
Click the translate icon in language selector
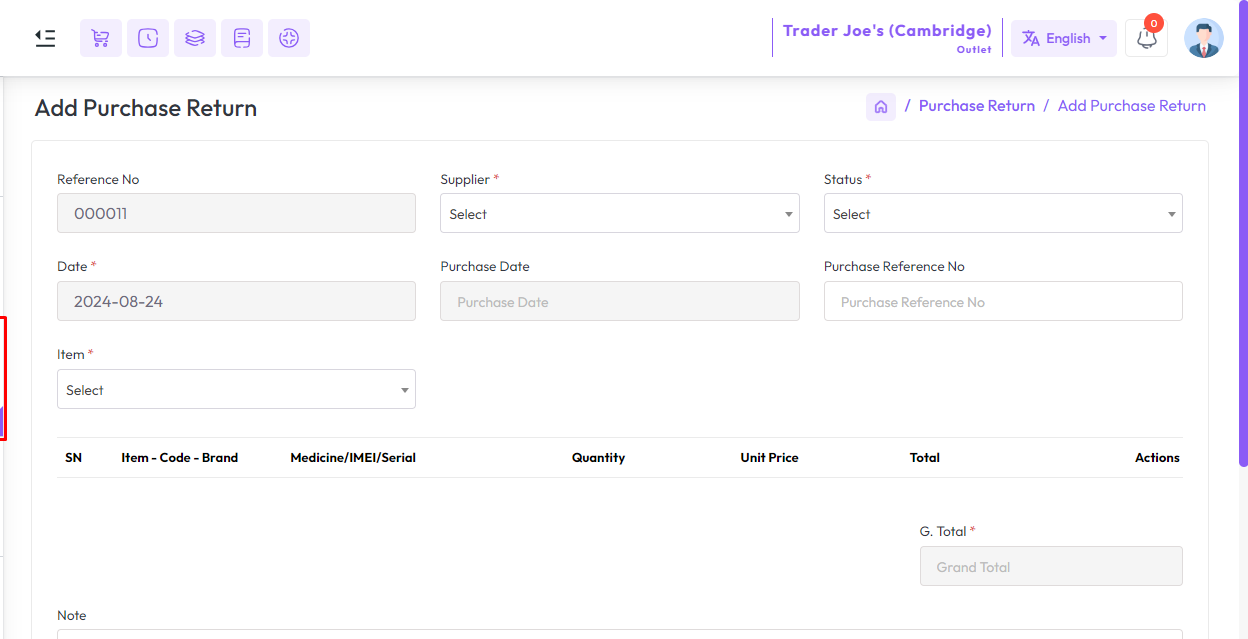pyautogui.click(x=1031, y=38)
